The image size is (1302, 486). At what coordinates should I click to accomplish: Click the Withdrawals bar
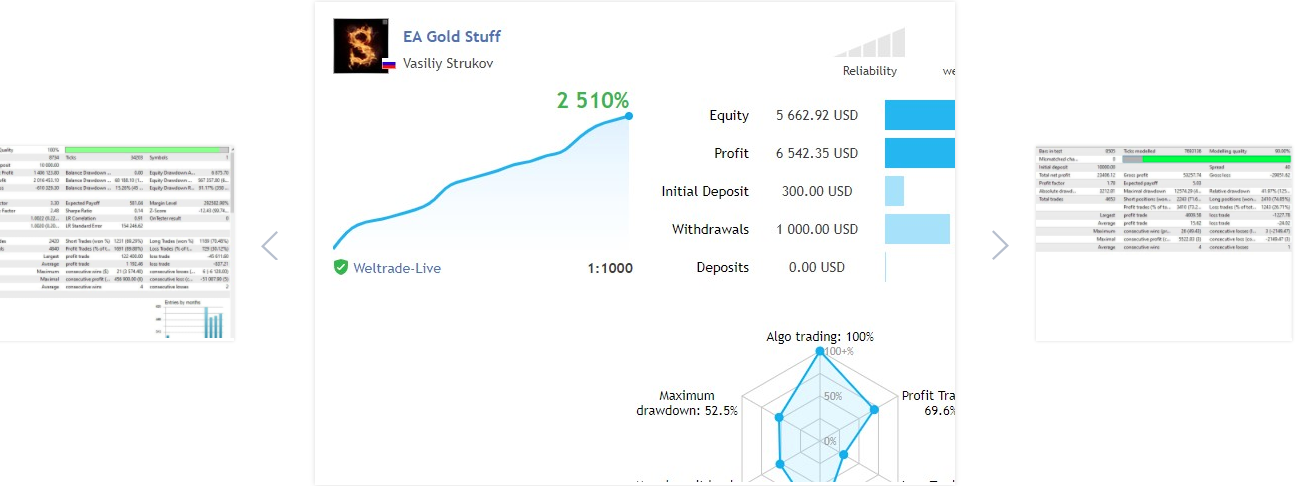coord(917,229)
